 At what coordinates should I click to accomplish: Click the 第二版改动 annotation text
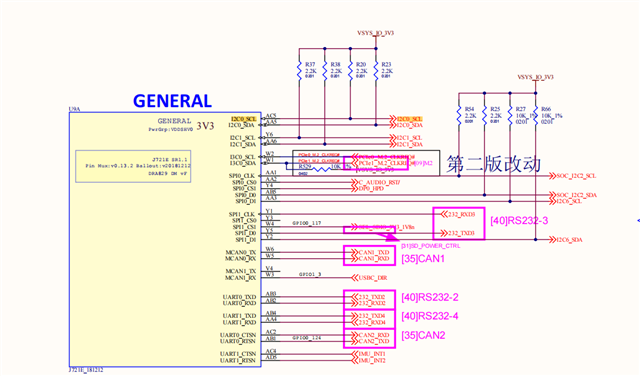493,164
